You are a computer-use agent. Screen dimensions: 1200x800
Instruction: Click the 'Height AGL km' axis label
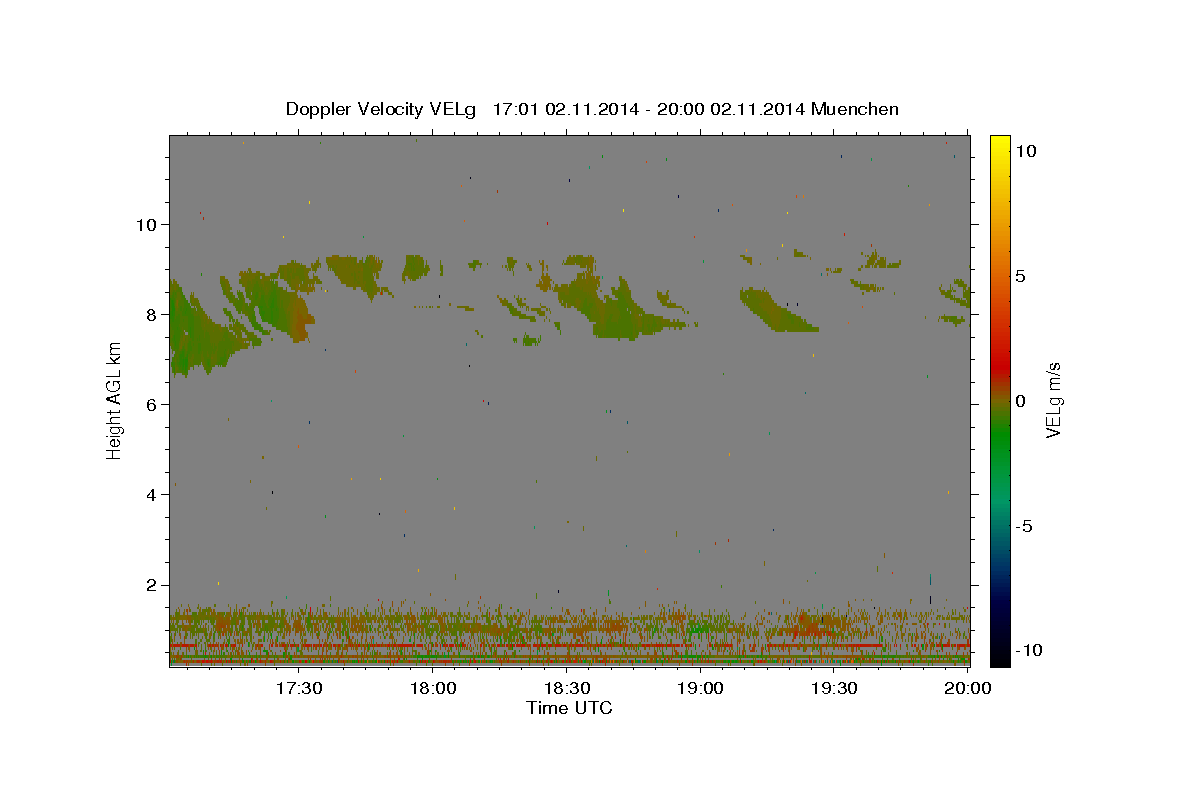115,401
